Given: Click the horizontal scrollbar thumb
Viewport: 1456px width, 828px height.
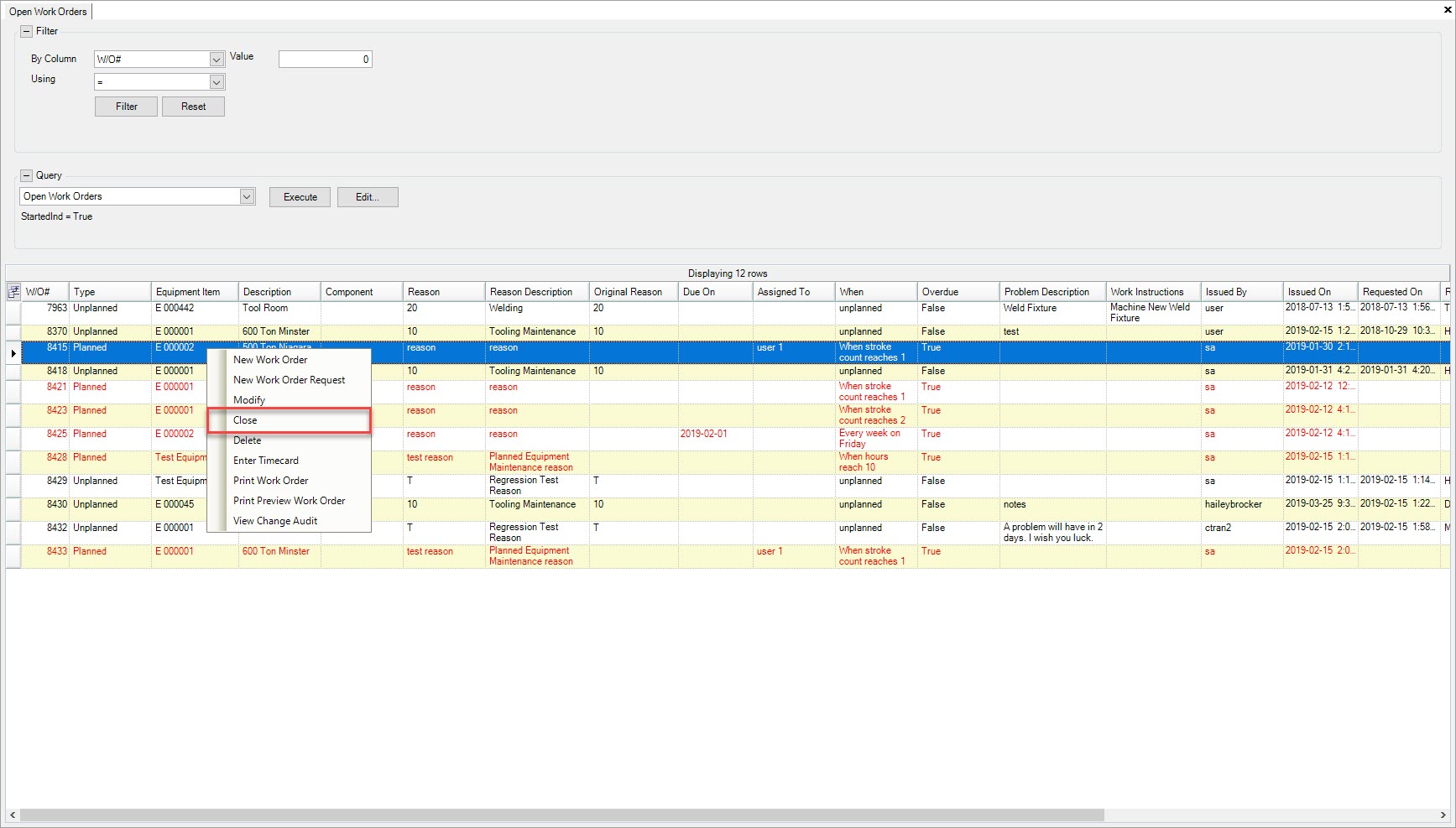Looking at the screenshot, I should click(x=562, y=815).
